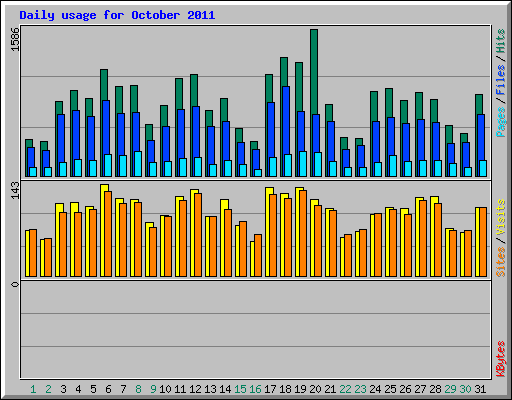Image resolution: width=512 pixels, height=400 pixels.
Task: Click the yellow sites bar for day 14
Action: [x=224, y=204]
